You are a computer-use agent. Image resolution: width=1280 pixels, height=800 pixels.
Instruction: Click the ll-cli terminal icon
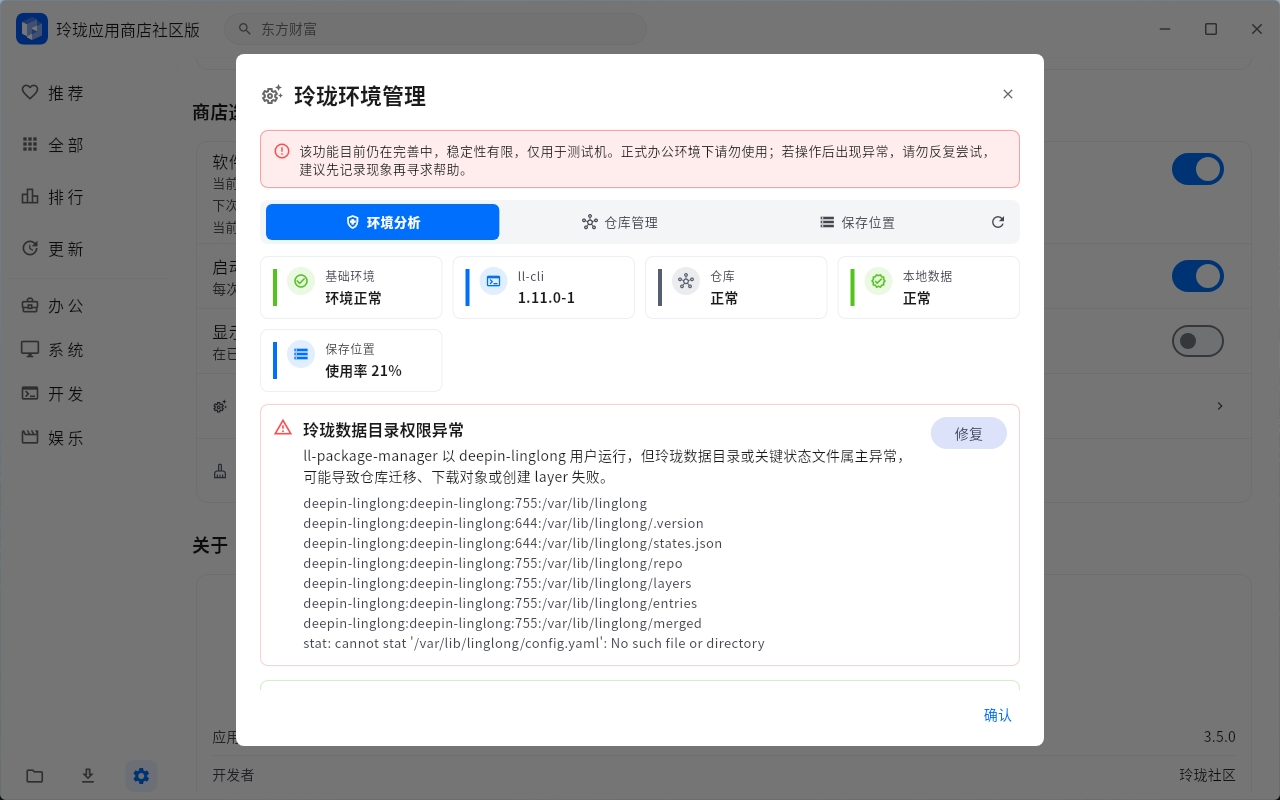(x=493, y=282)
